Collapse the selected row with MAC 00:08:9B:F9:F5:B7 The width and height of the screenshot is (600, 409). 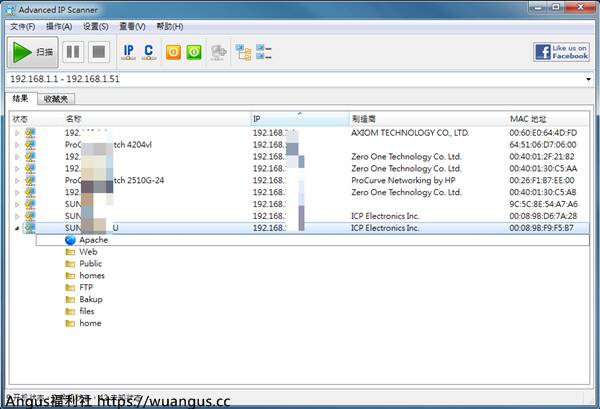point(16,228)
